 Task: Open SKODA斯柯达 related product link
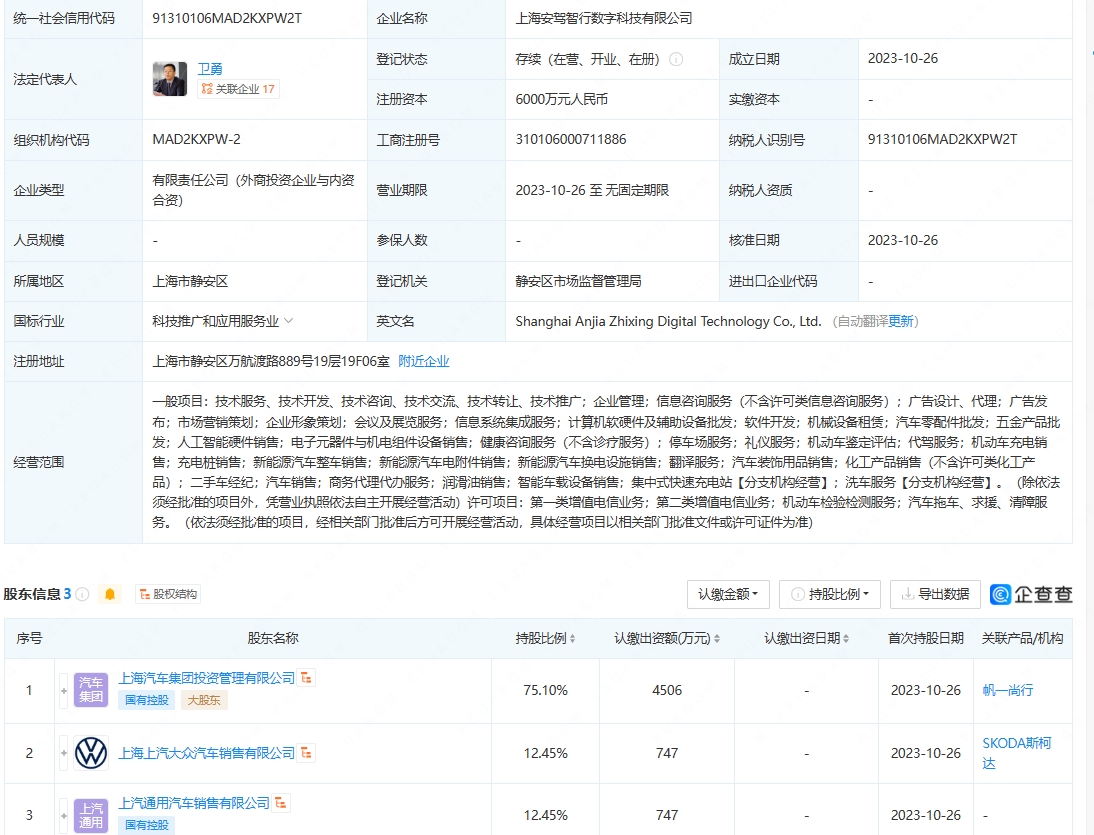point(1017,753)
